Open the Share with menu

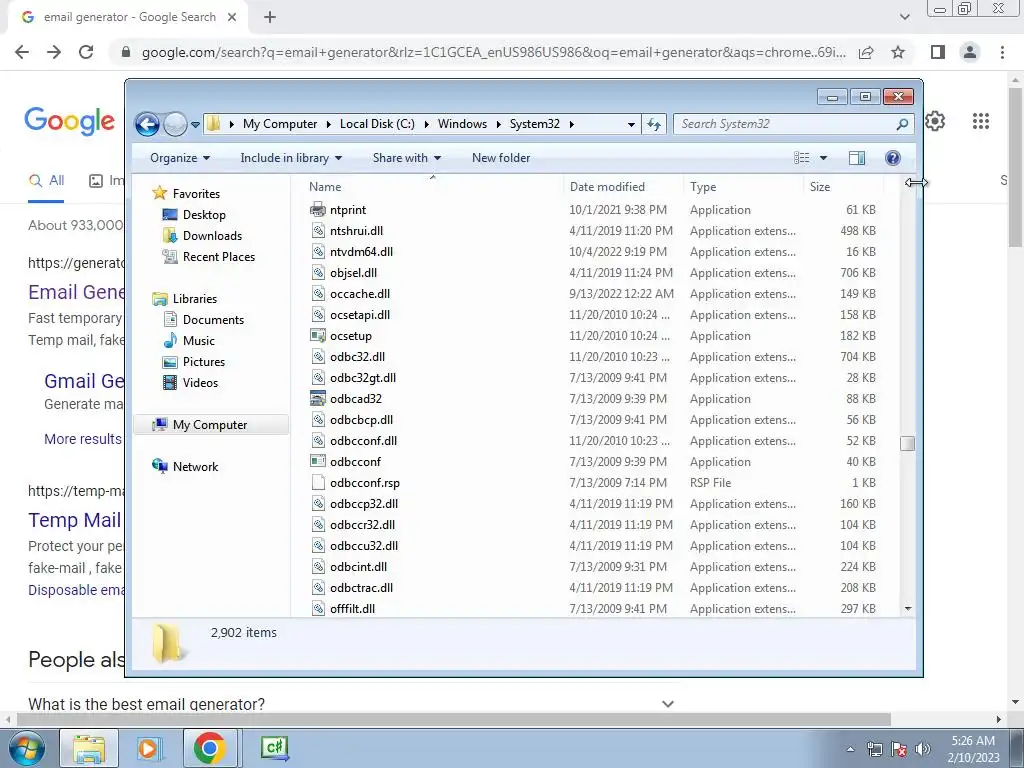click(406, 158)
